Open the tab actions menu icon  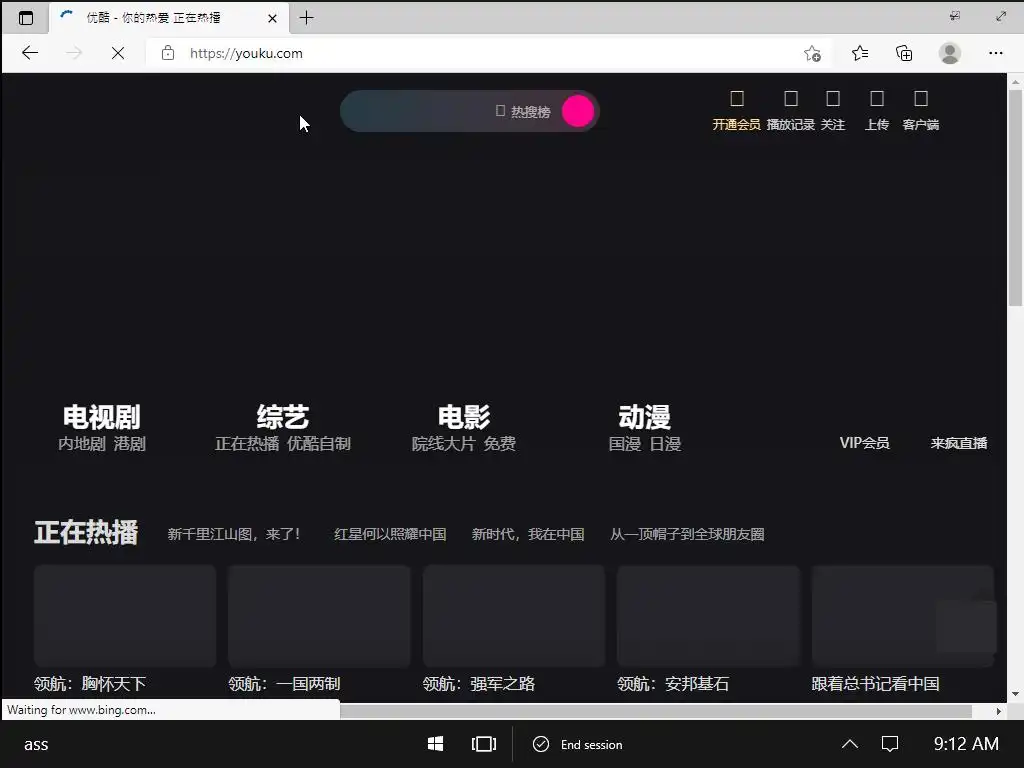click(25, 18)
